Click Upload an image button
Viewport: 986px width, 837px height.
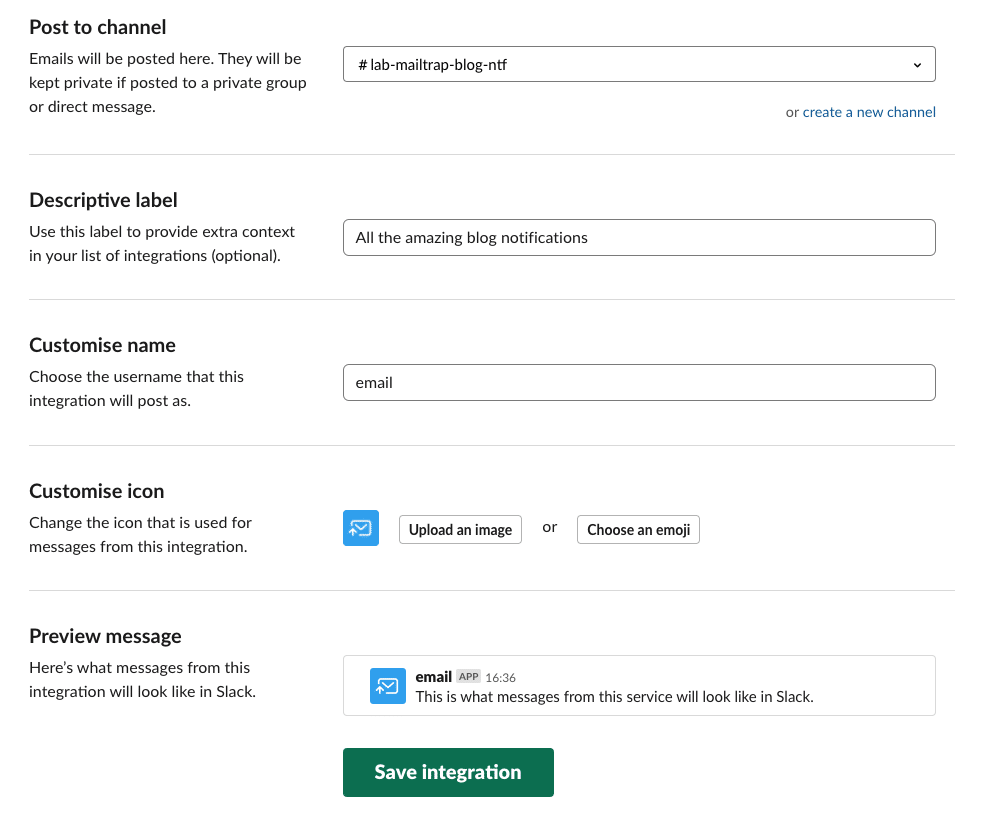[x=460, y=529]
